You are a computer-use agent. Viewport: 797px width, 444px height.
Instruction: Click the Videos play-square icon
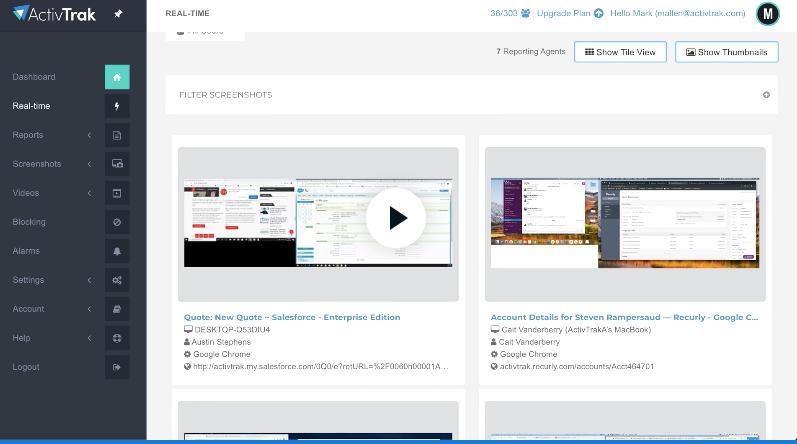click(x=117, y=193)
